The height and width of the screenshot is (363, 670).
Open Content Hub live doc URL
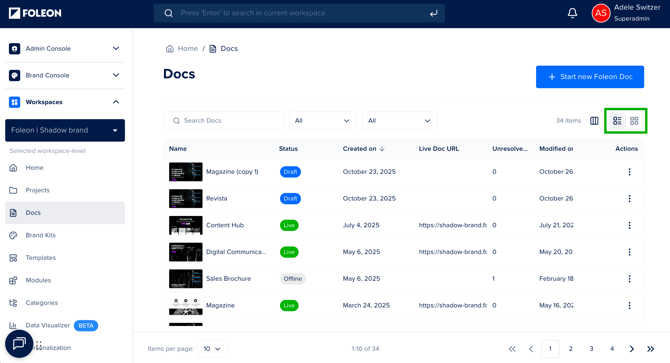[x=453, y=225]
